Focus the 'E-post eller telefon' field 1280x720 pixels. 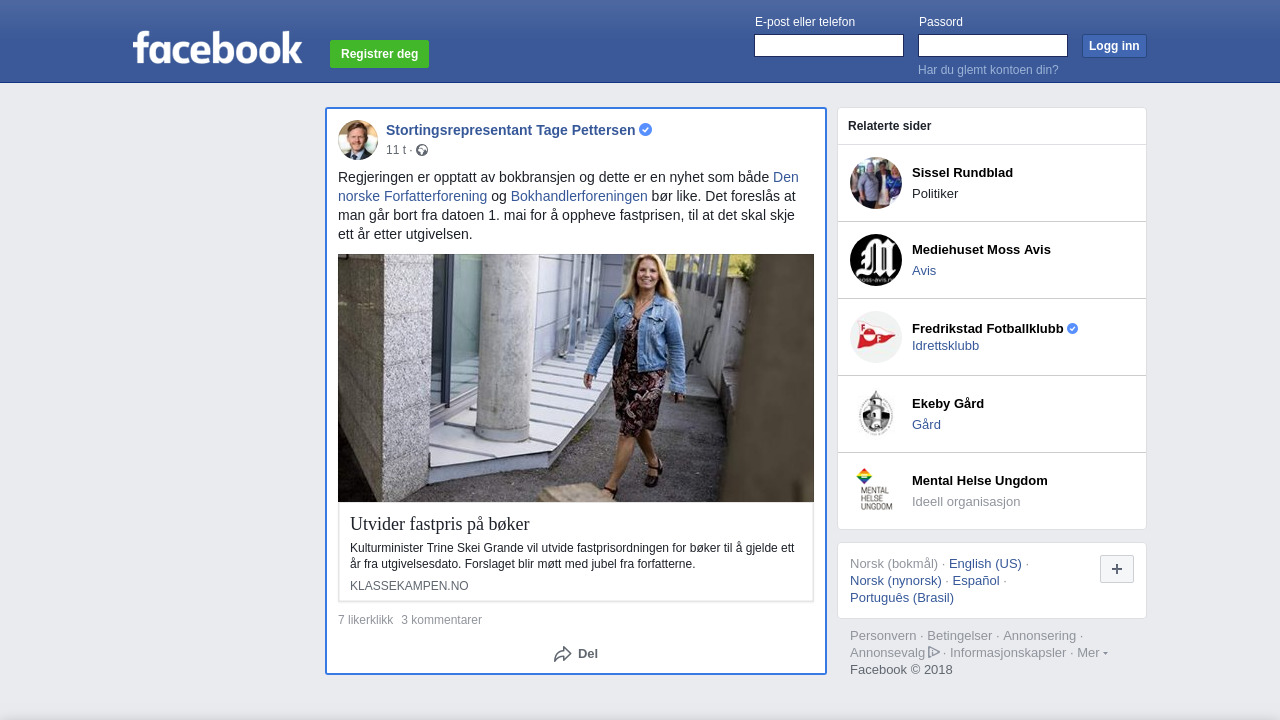(829, 46)
